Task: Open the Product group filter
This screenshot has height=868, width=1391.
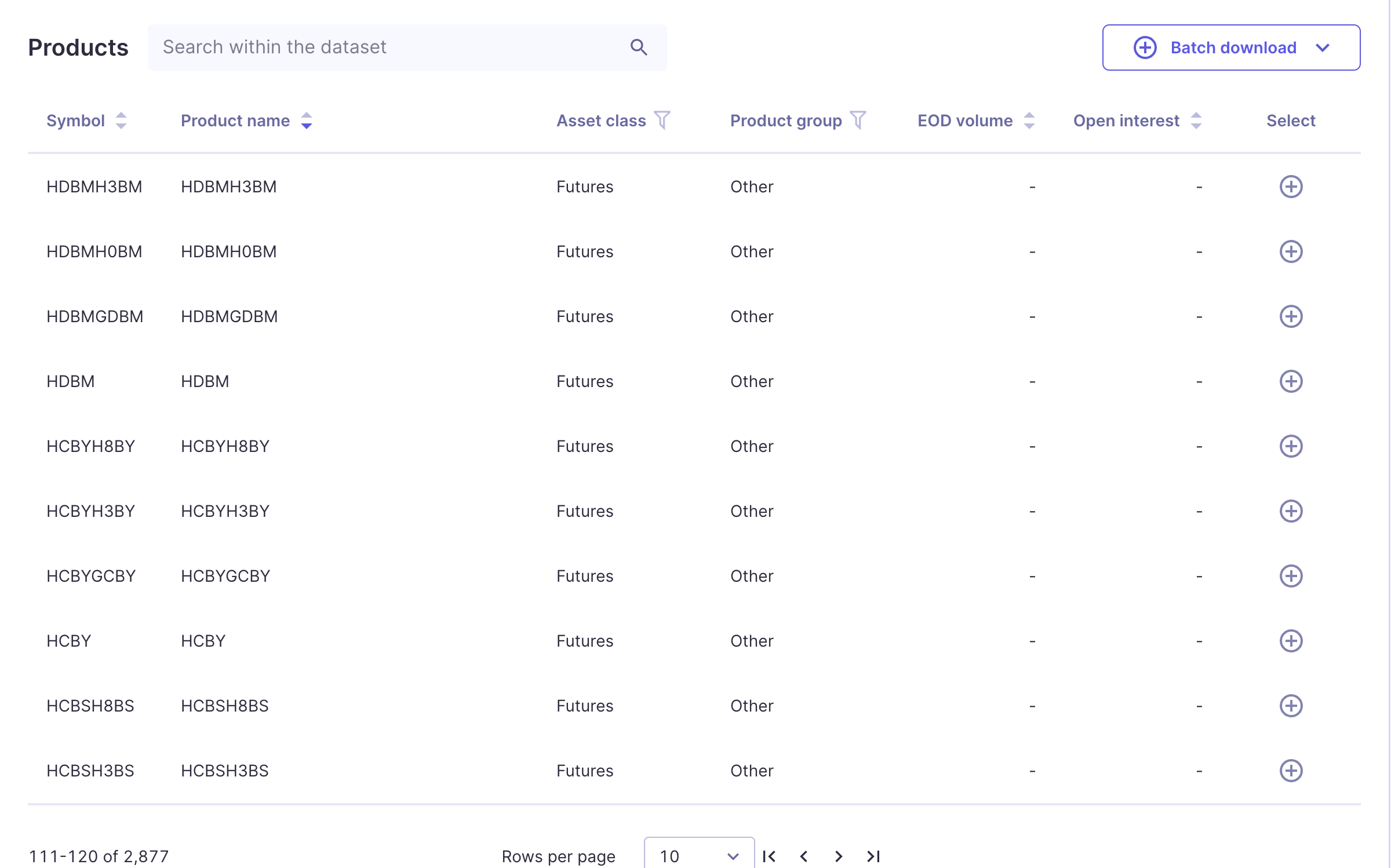Action: 858,121
